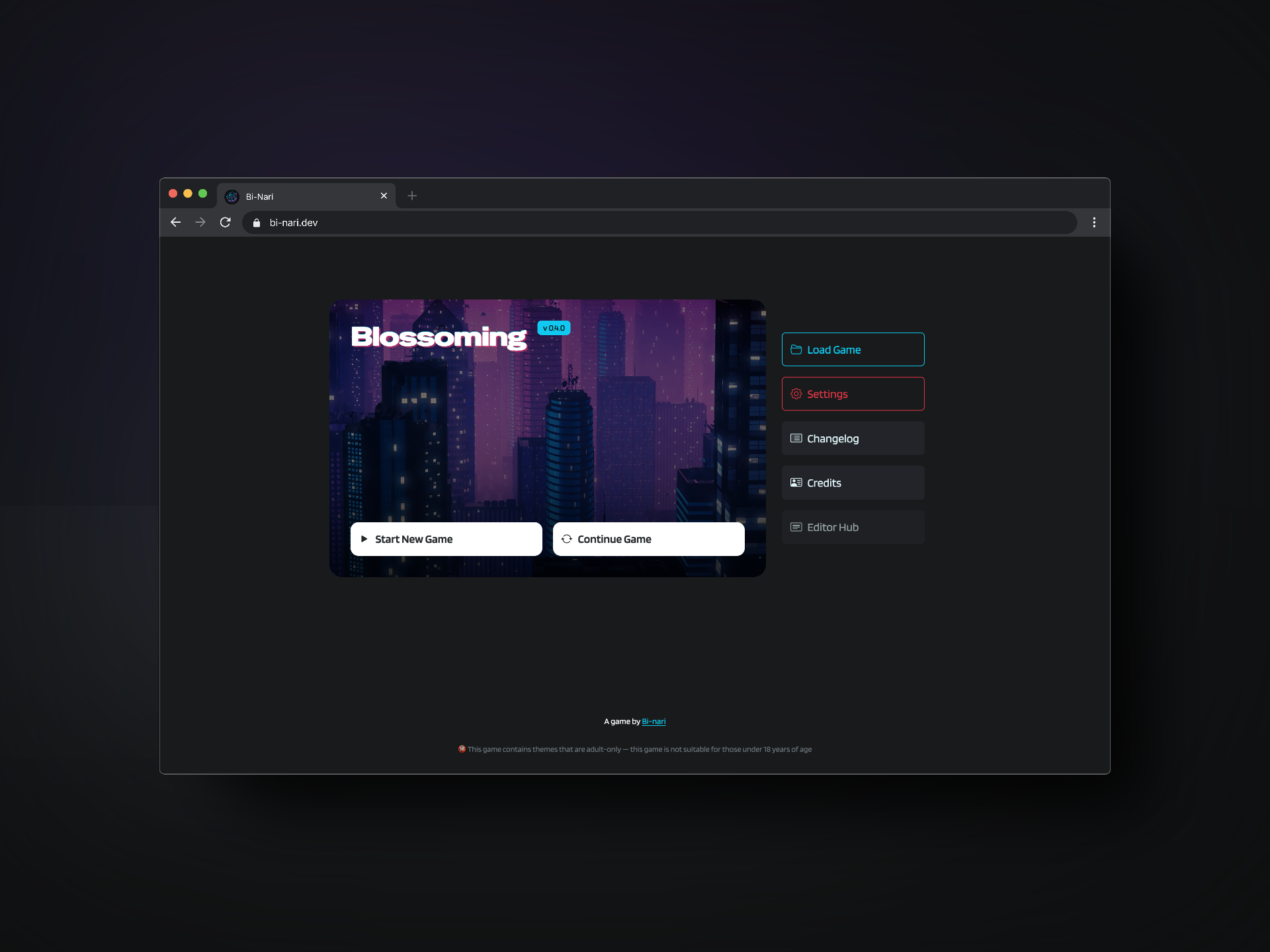Click the gear icon on Settings
1270x952 pixels.
(796, 394)
